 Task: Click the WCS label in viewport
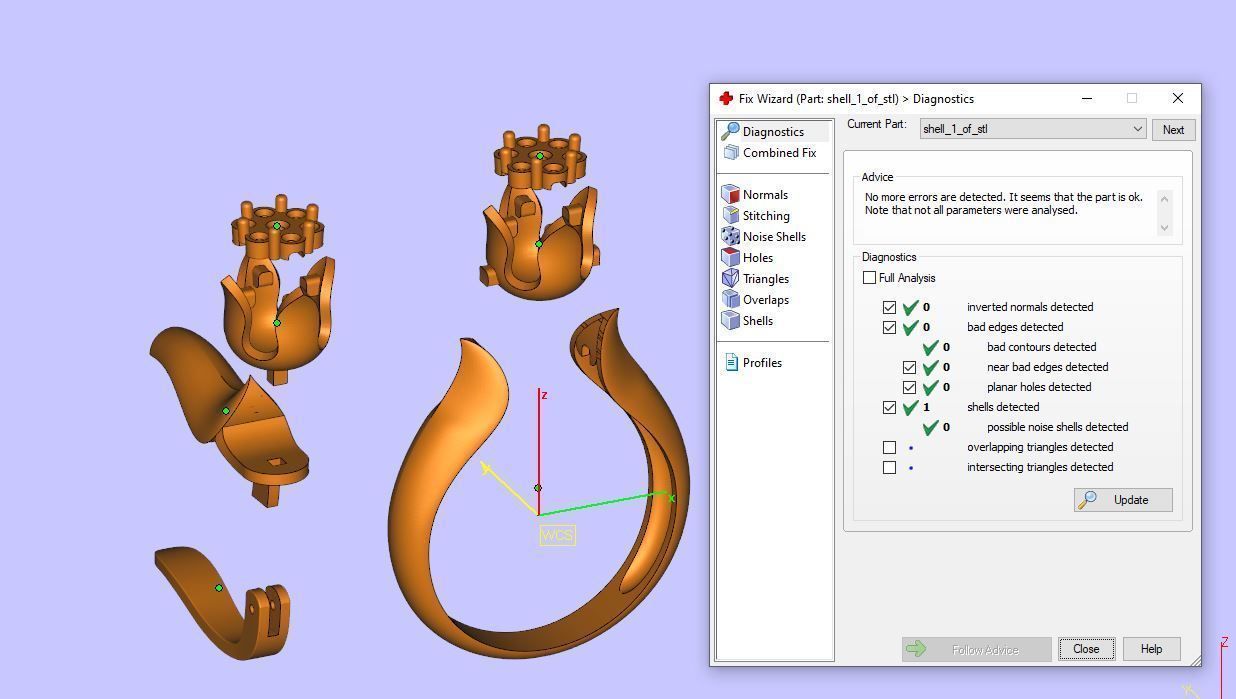(557, 535)
